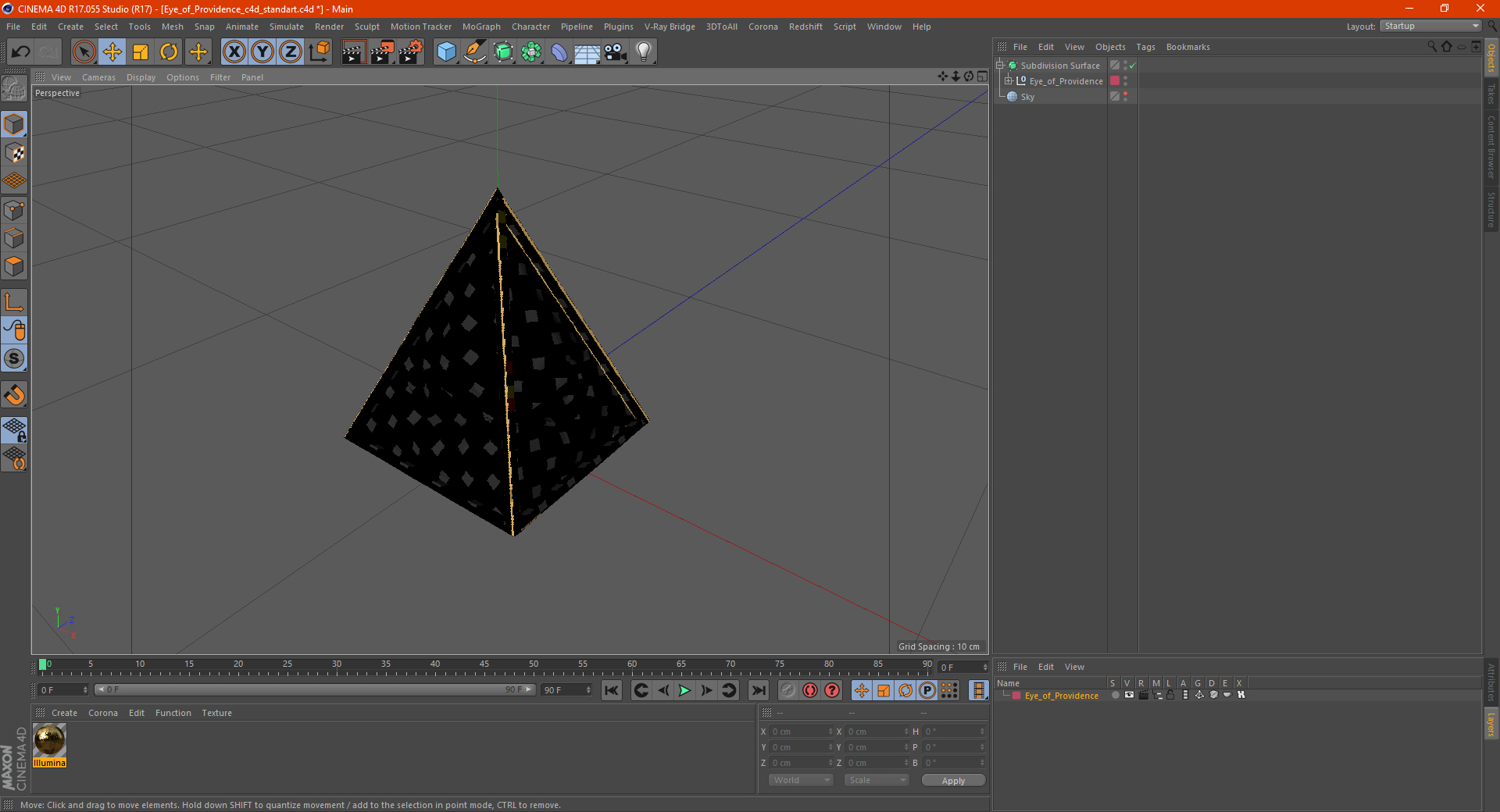Switch to Texture mode
The image size is (1500, 812).
point(14,153)
